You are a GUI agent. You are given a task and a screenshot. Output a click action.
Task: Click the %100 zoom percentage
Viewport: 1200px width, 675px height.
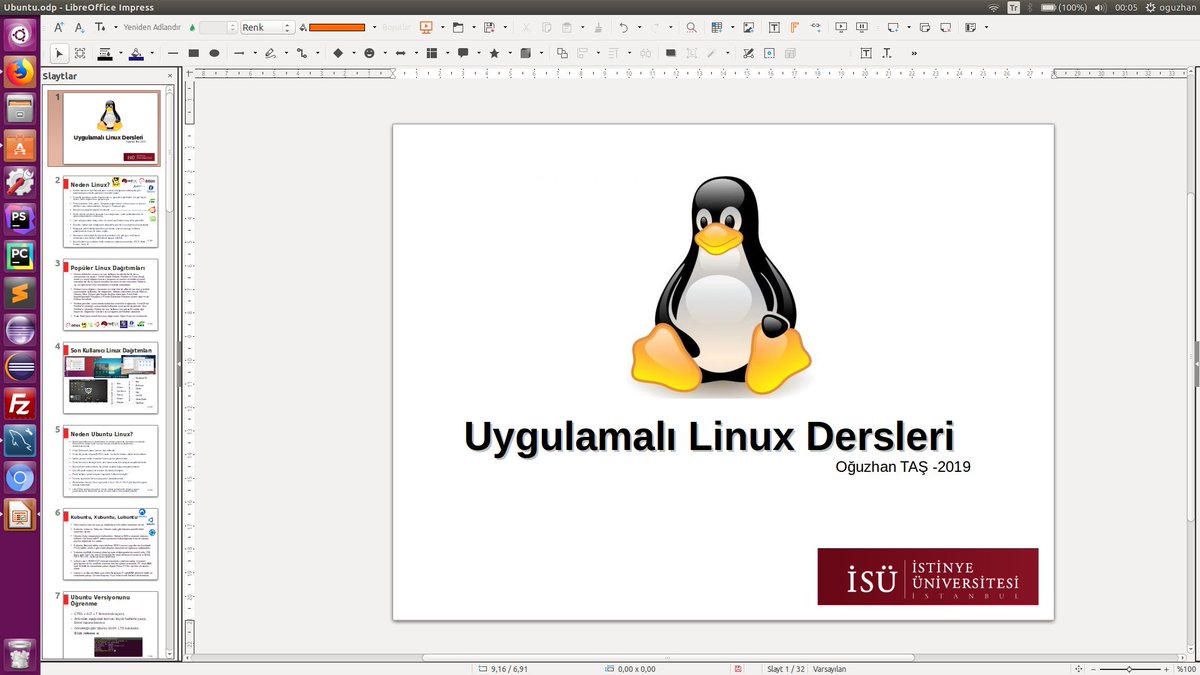coord(1186,668)
